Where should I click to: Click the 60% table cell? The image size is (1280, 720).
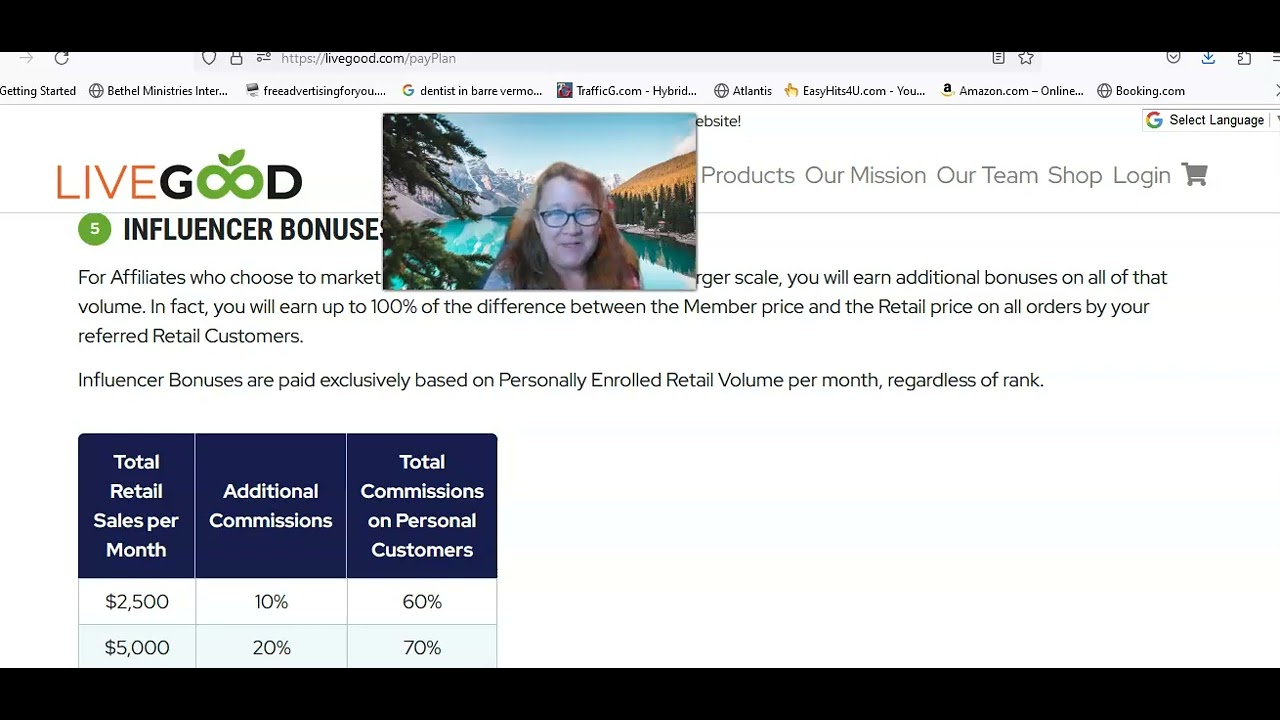coord(422,601)
